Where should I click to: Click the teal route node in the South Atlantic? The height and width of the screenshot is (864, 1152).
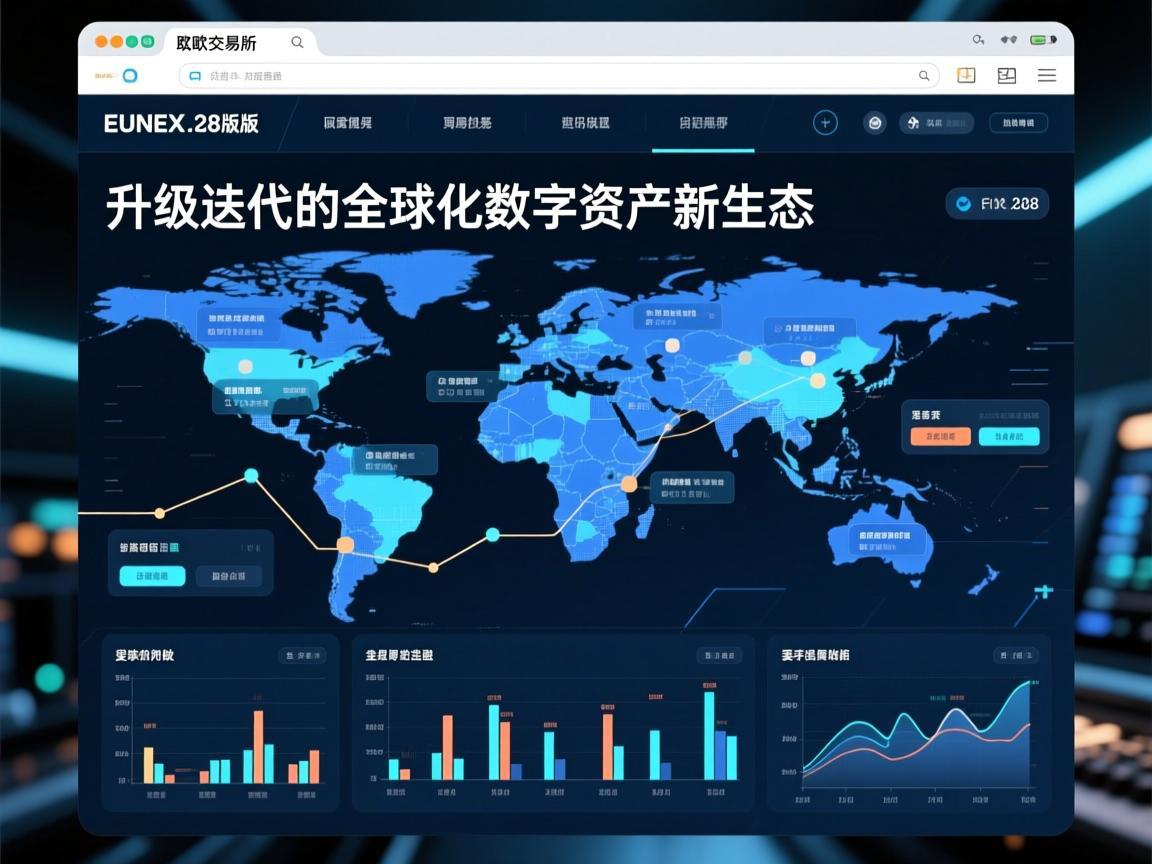click(493, 534)
